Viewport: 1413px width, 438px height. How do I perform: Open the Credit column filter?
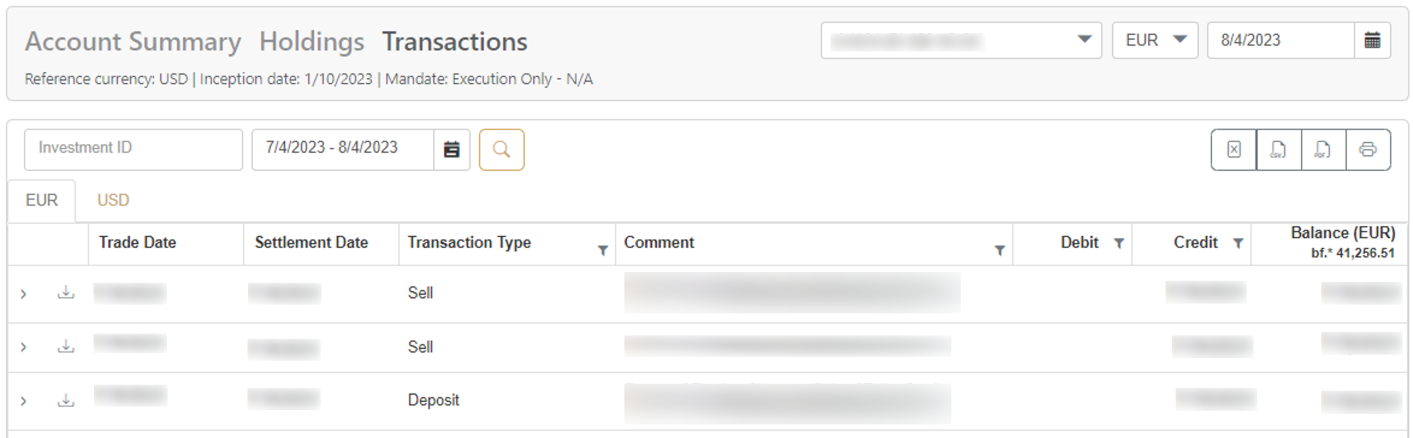point(1238,243)
